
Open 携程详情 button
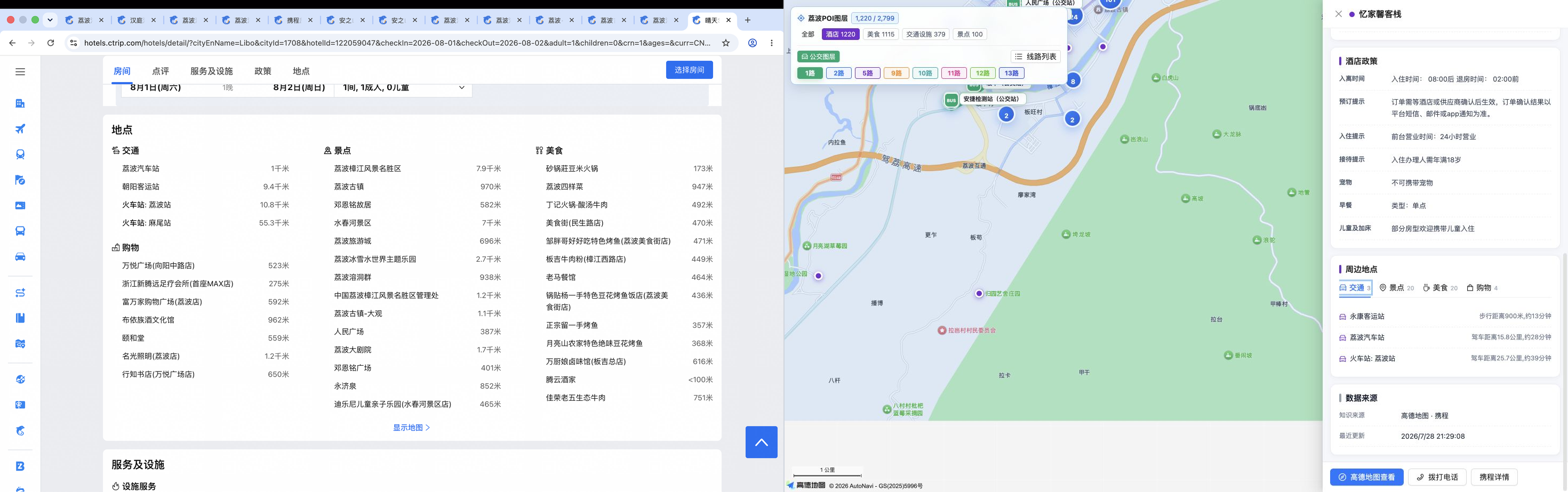tap(1494, 478)
